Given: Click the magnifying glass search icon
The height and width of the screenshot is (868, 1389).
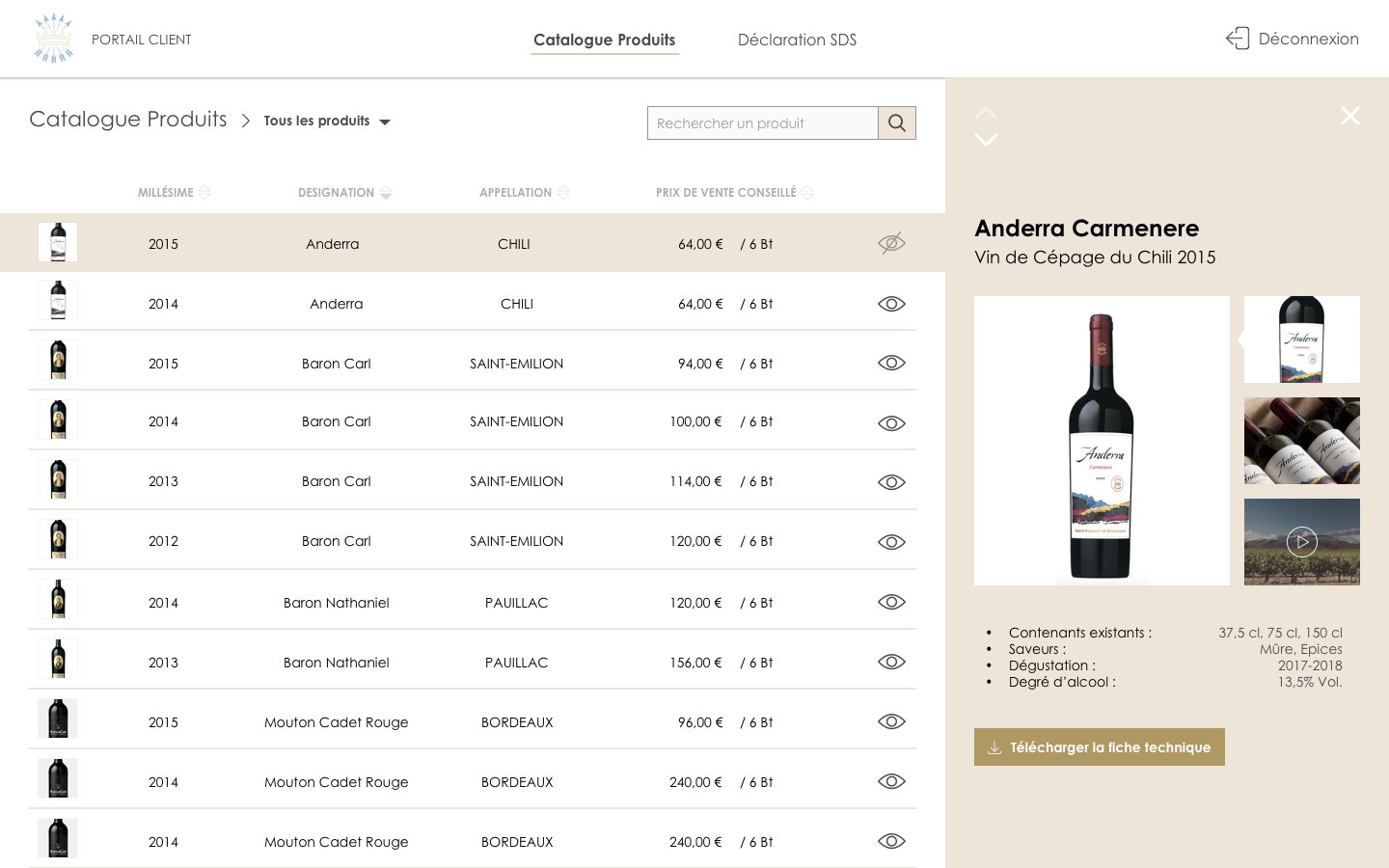Looking at the screenshot, I should (896, 123).
